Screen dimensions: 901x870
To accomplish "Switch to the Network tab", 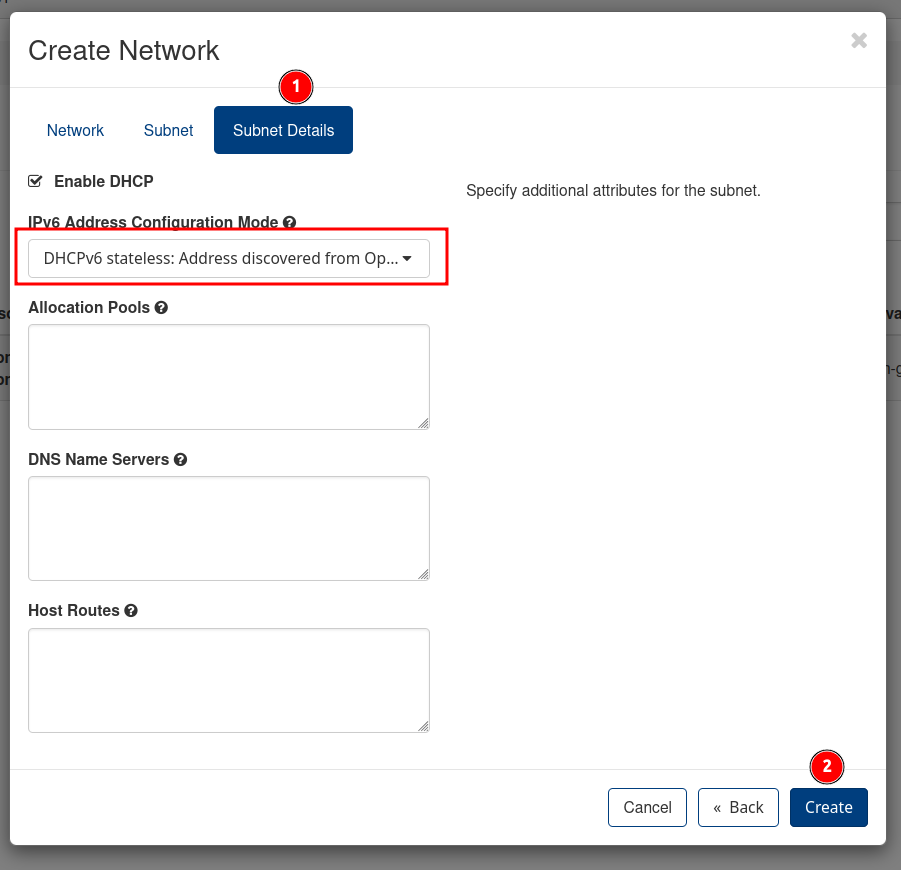I will [x=75, y=130].
